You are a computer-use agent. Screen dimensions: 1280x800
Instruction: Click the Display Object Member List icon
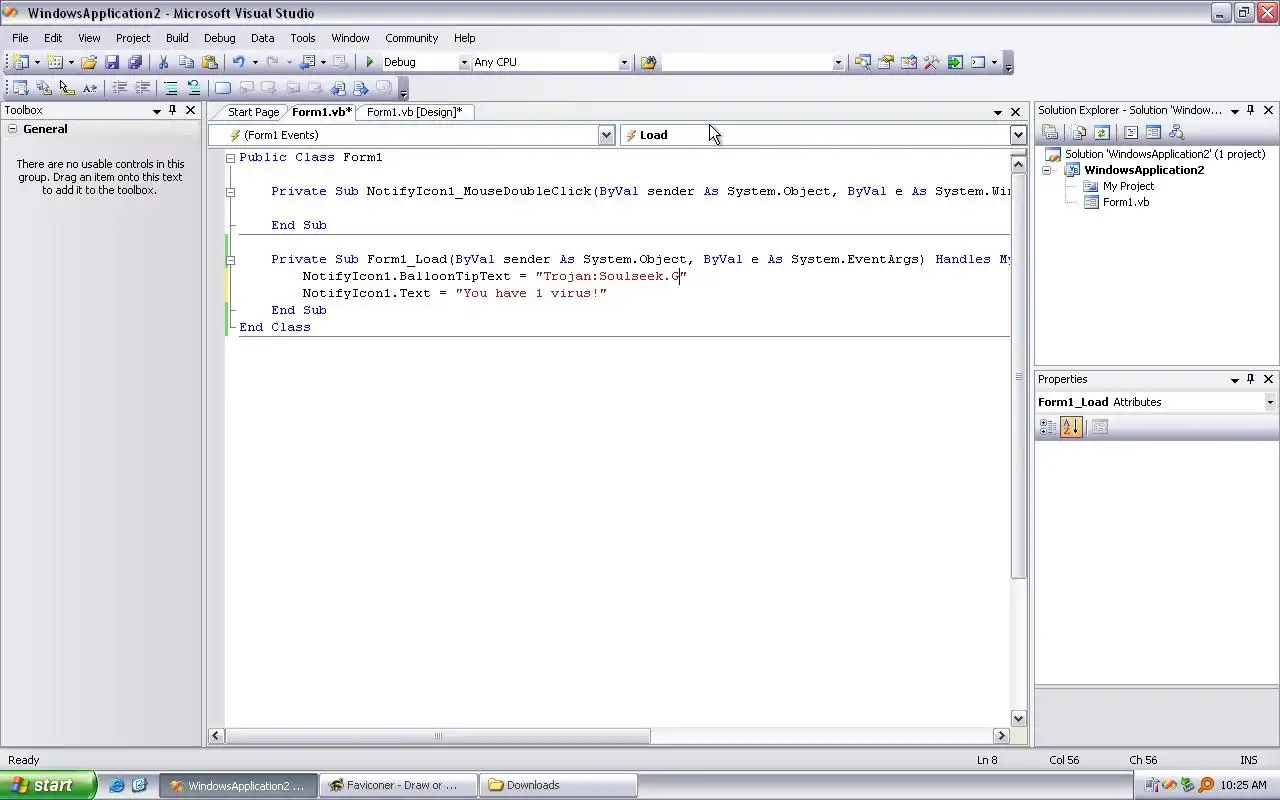tap(20, 88)
